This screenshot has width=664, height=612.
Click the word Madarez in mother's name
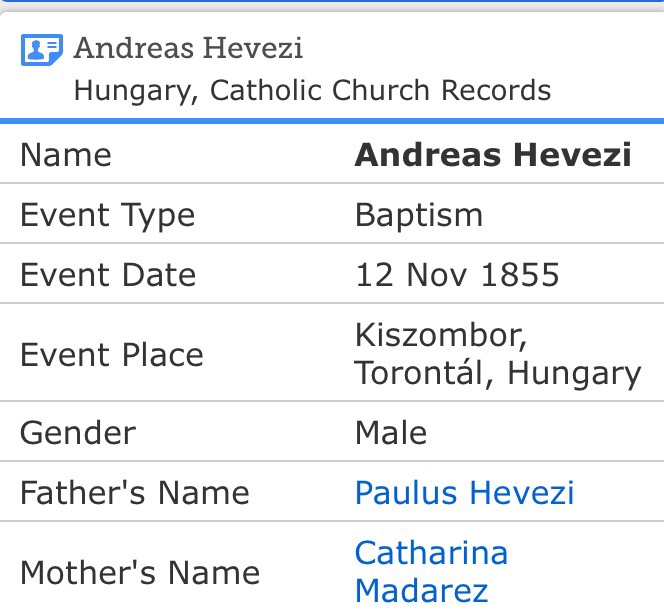[x=421, y=591]
